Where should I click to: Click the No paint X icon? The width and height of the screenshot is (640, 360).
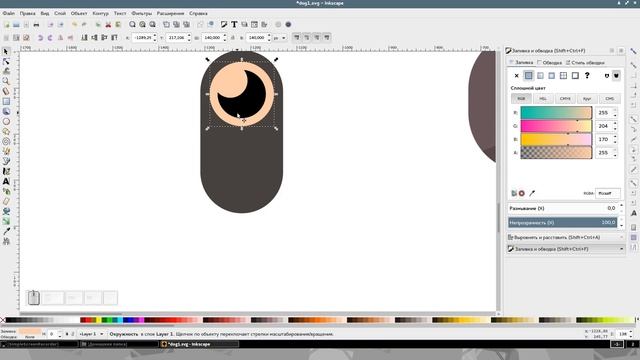coord(516,76)
